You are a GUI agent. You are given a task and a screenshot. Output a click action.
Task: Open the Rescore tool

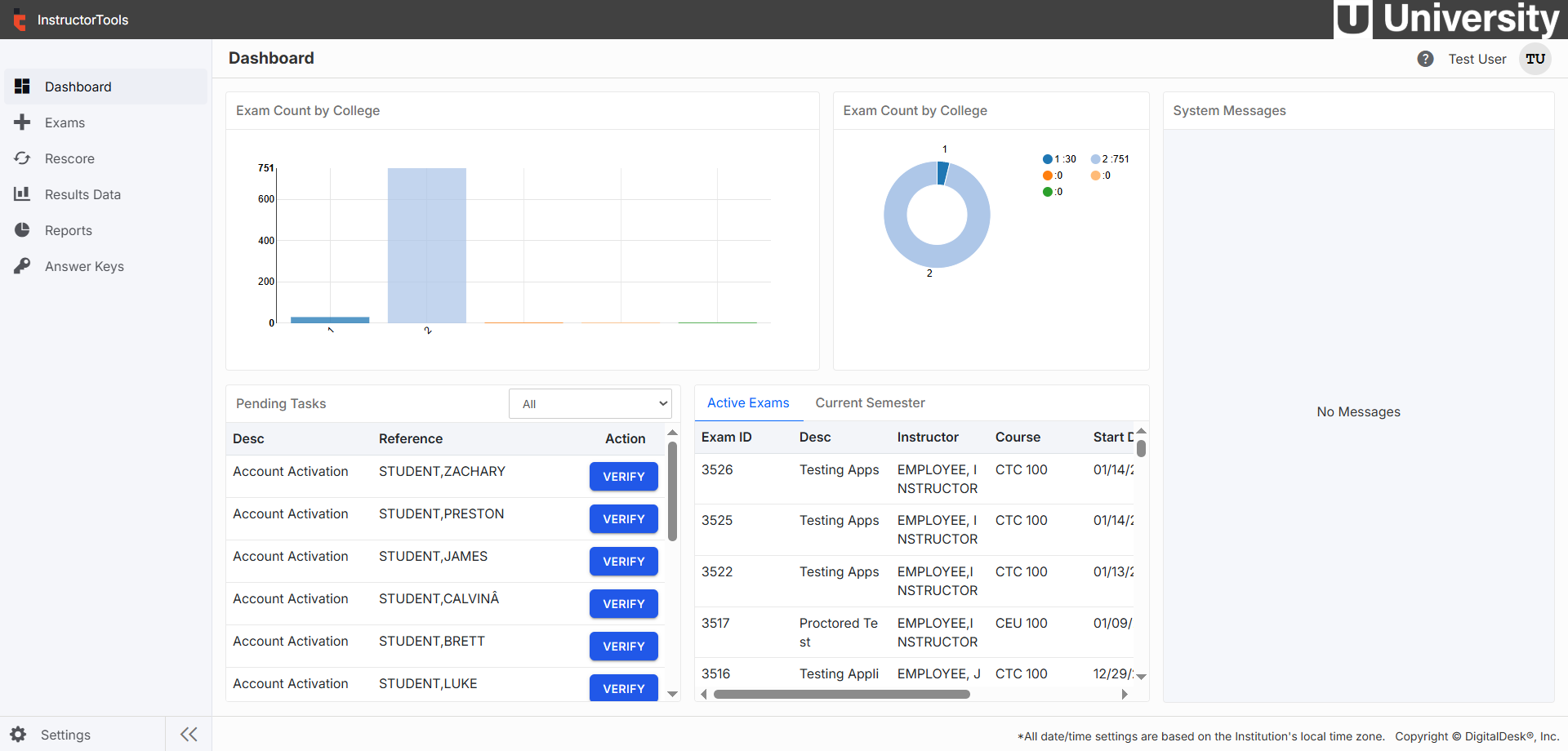[69, 158]
